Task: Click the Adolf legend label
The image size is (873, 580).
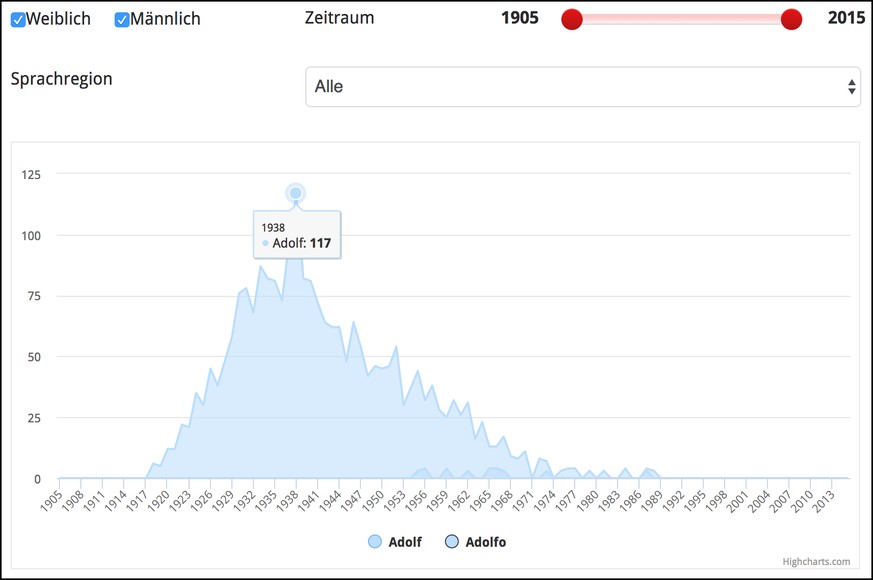Action: [x=405, y=542]
